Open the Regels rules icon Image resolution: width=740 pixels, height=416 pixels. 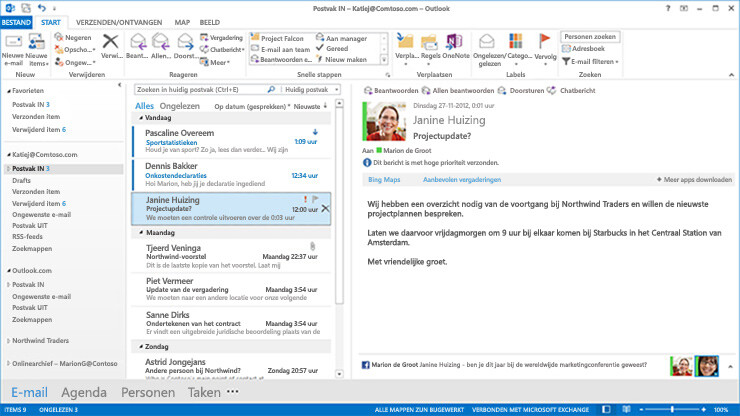point(429,42)
